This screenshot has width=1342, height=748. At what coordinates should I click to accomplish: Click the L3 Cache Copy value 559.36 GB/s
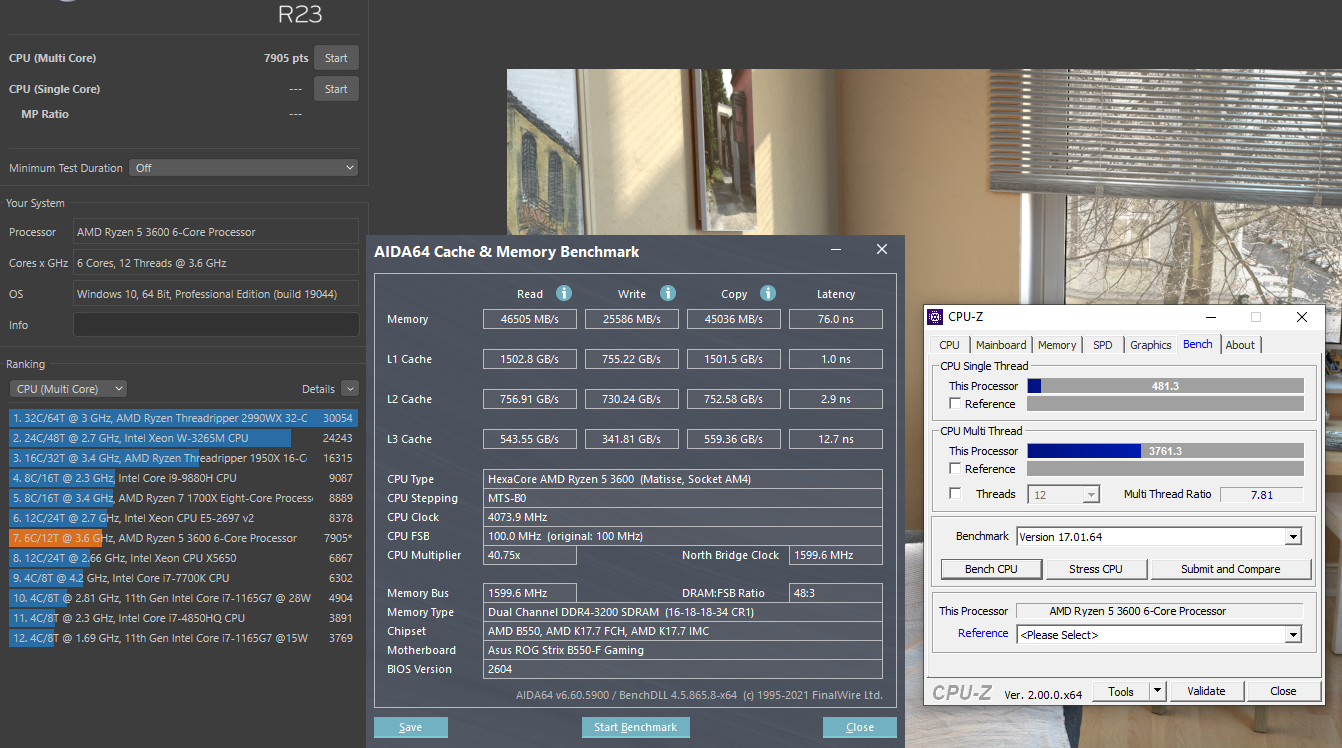734,439
